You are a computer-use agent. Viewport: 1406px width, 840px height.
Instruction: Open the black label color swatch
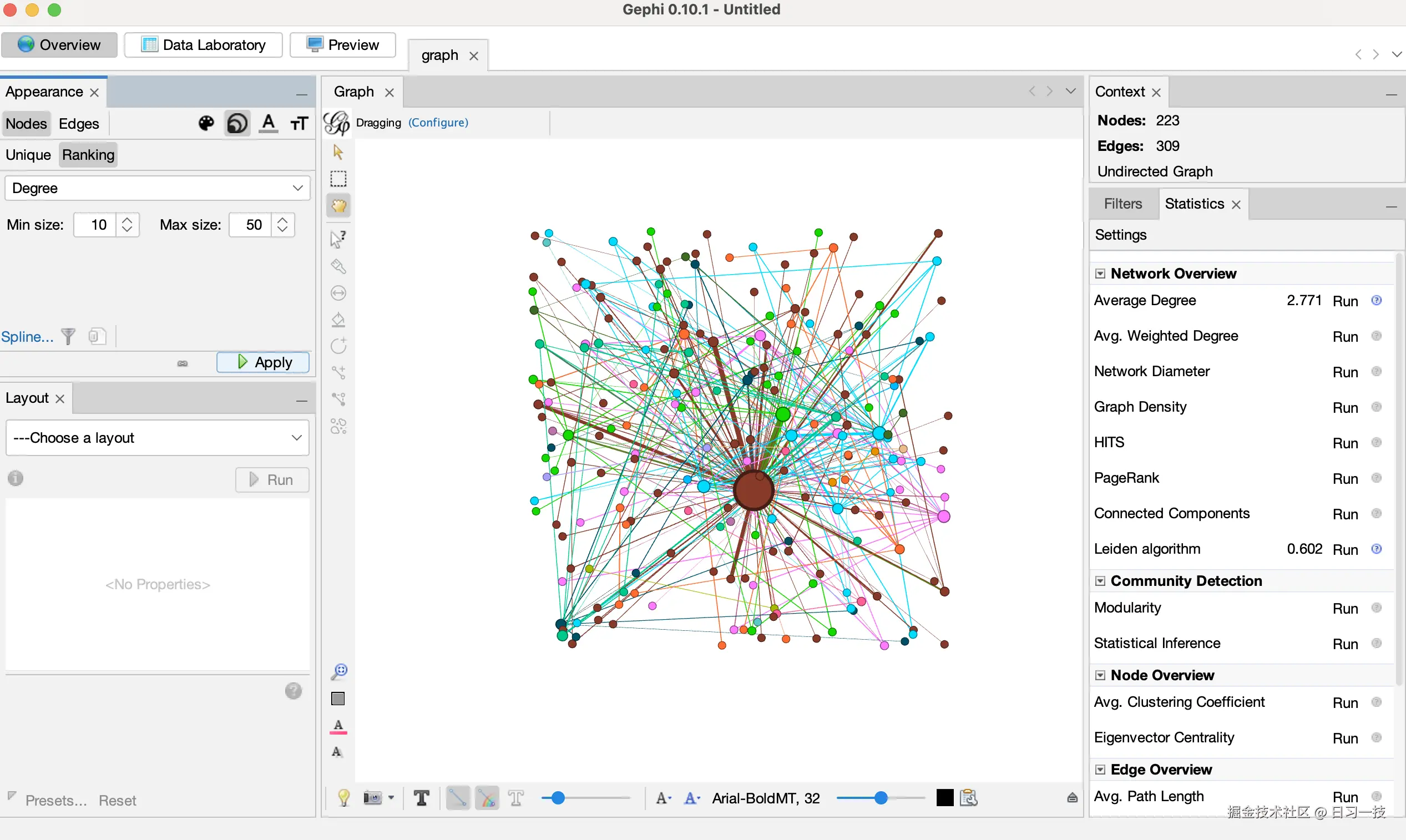tap(944, 798)
